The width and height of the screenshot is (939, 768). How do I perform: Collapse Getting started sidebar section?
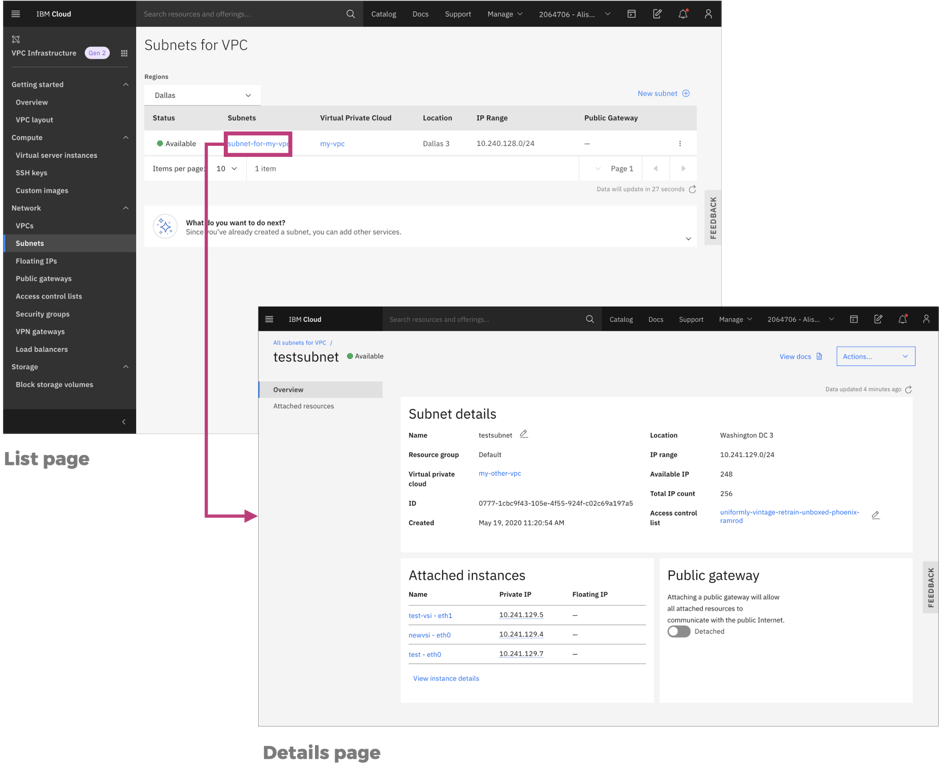pos(126,84)
